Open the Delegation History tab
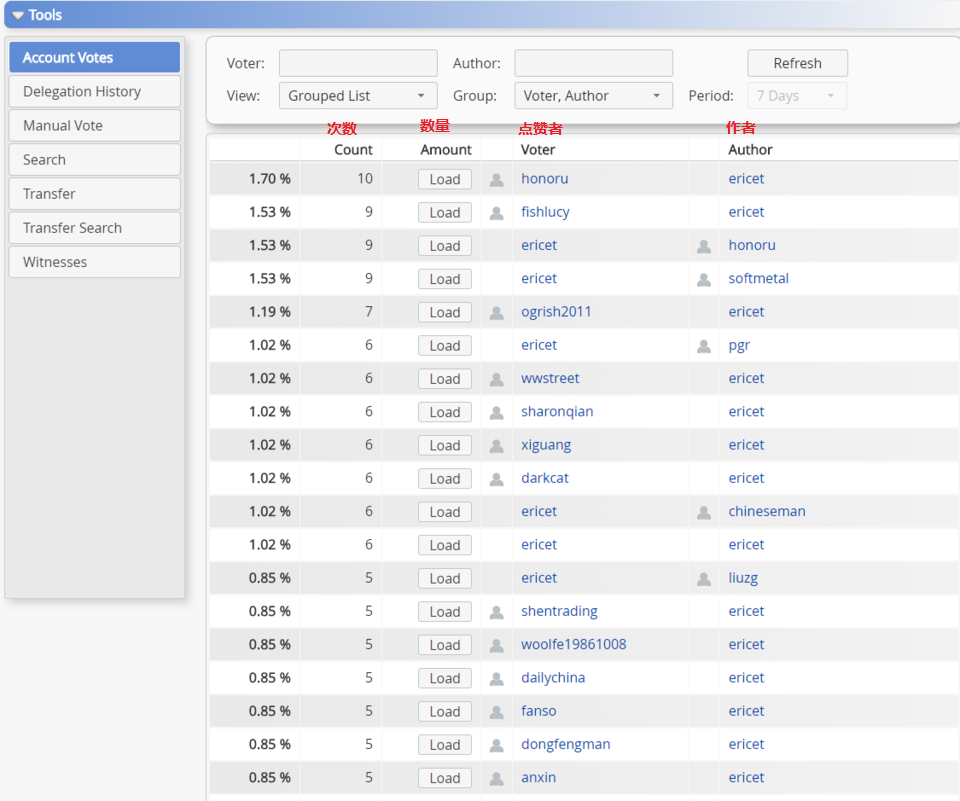Screen dimensions: 960x801 click(94, 91)
